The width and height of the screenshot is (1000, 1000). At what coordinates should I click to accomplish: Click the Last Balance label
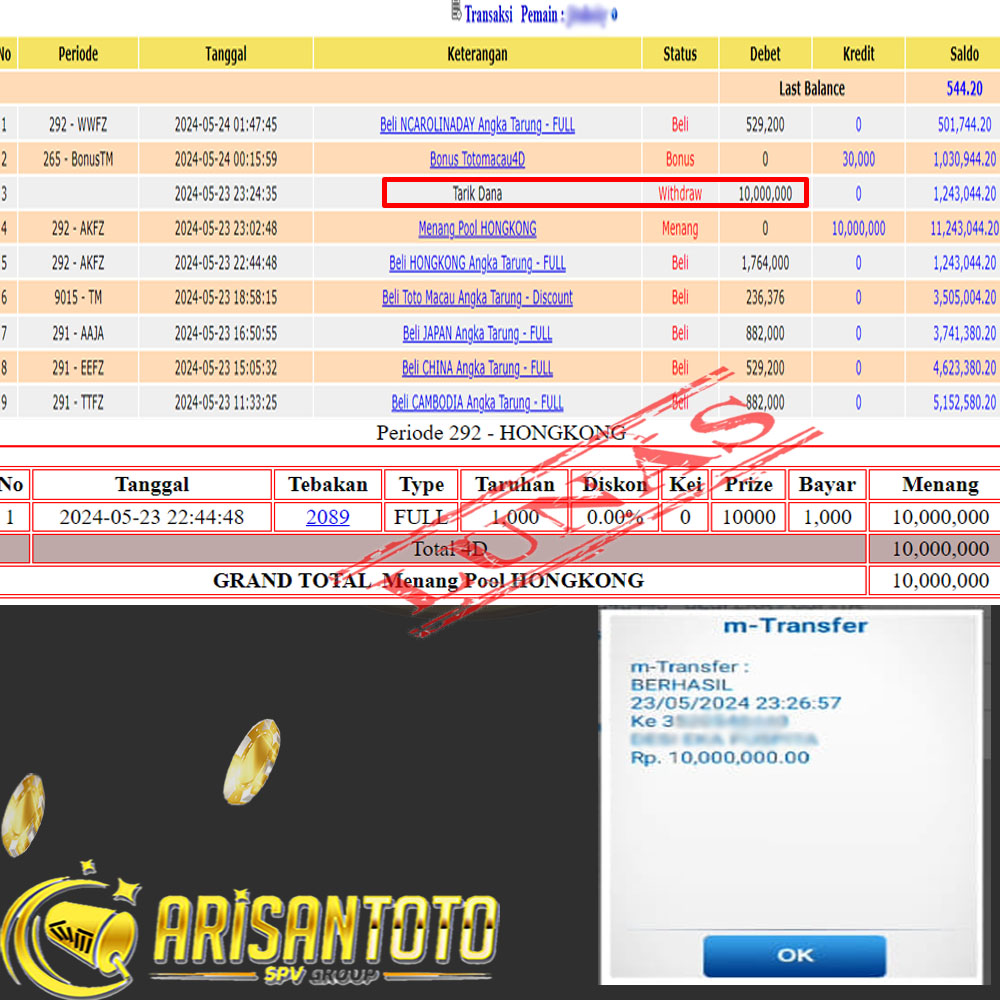tap(811, 89)
